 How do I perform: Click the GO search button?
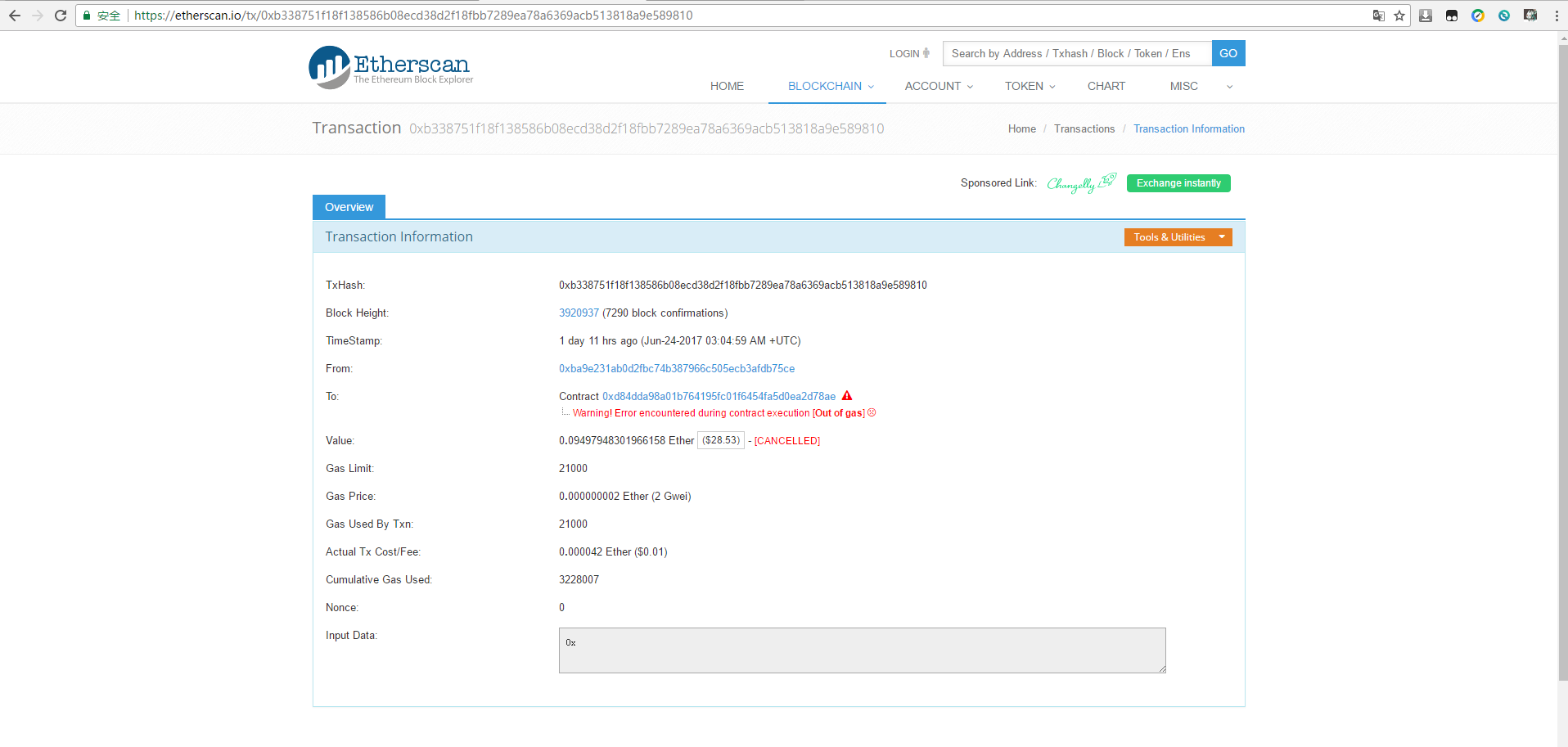pos(1228,53)
